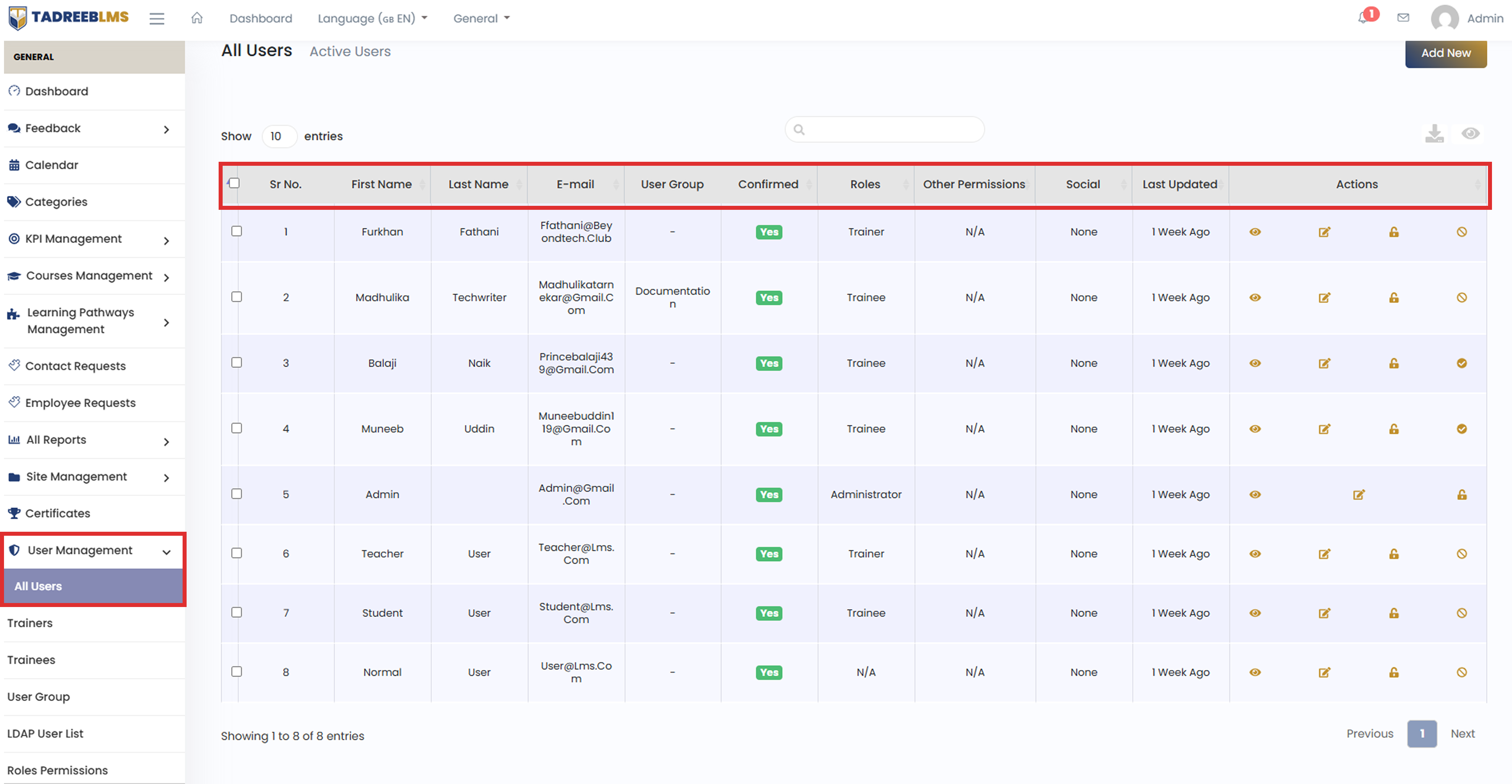Click lock icon for Furkhan row
1512x784 pixels.
[1393, 232]
